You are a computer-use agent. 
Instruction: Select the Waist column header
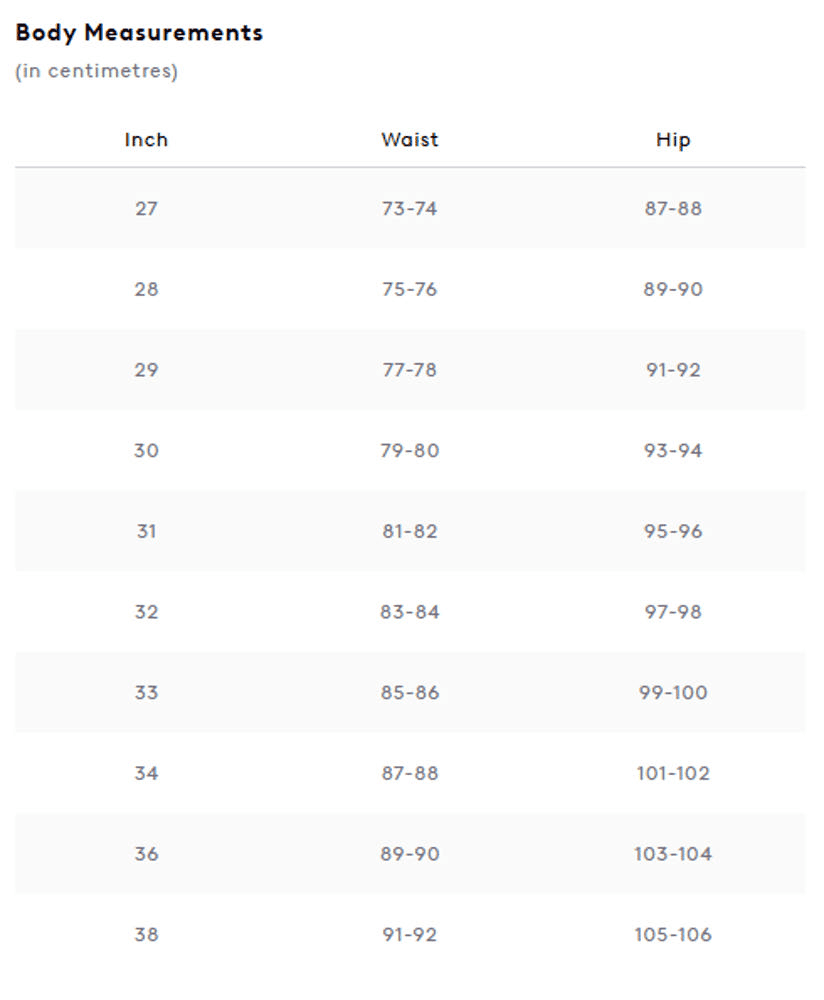click(409, 140)
